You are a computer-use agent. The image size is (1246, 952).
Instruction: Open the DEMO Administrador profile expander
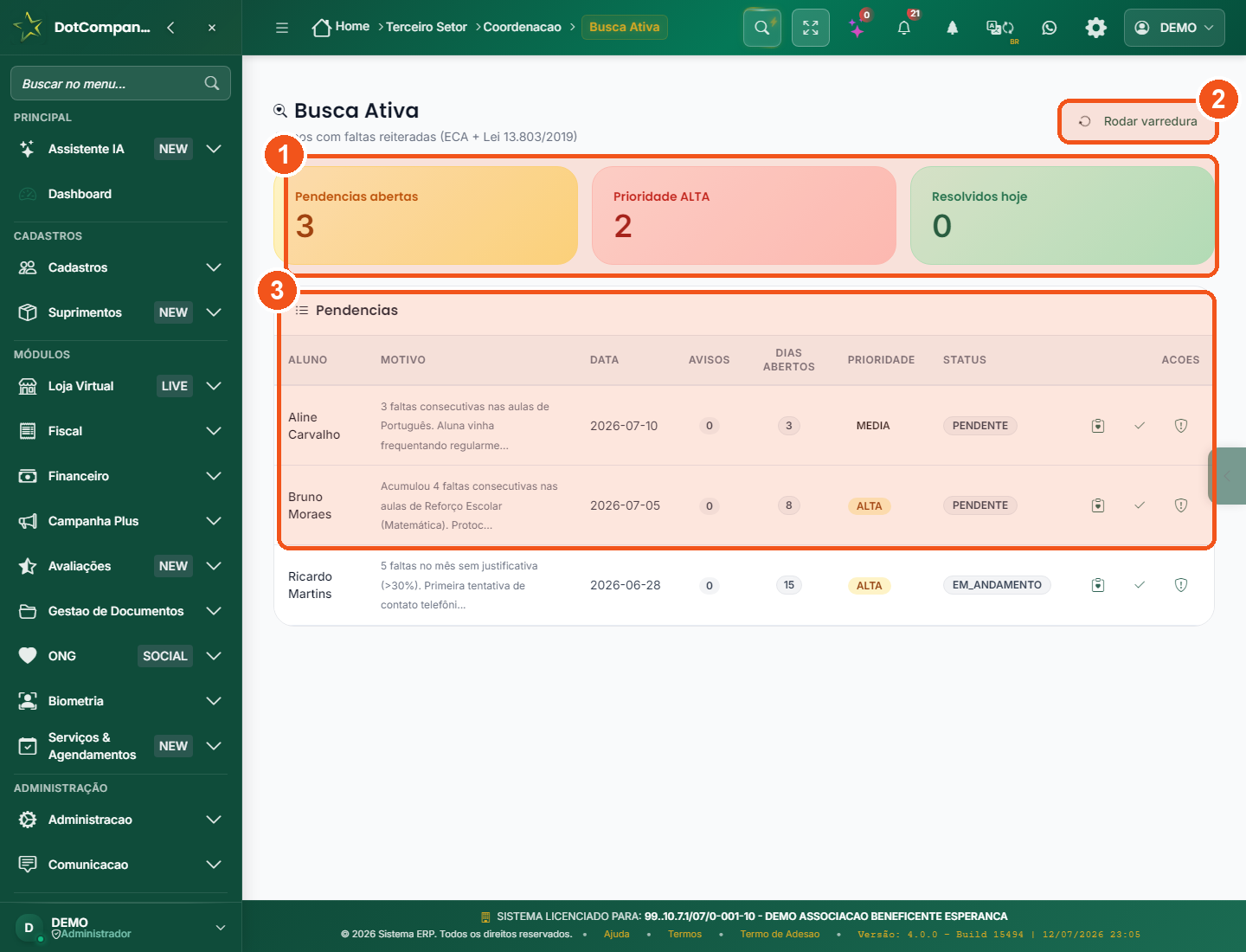[x=221, y=928]
